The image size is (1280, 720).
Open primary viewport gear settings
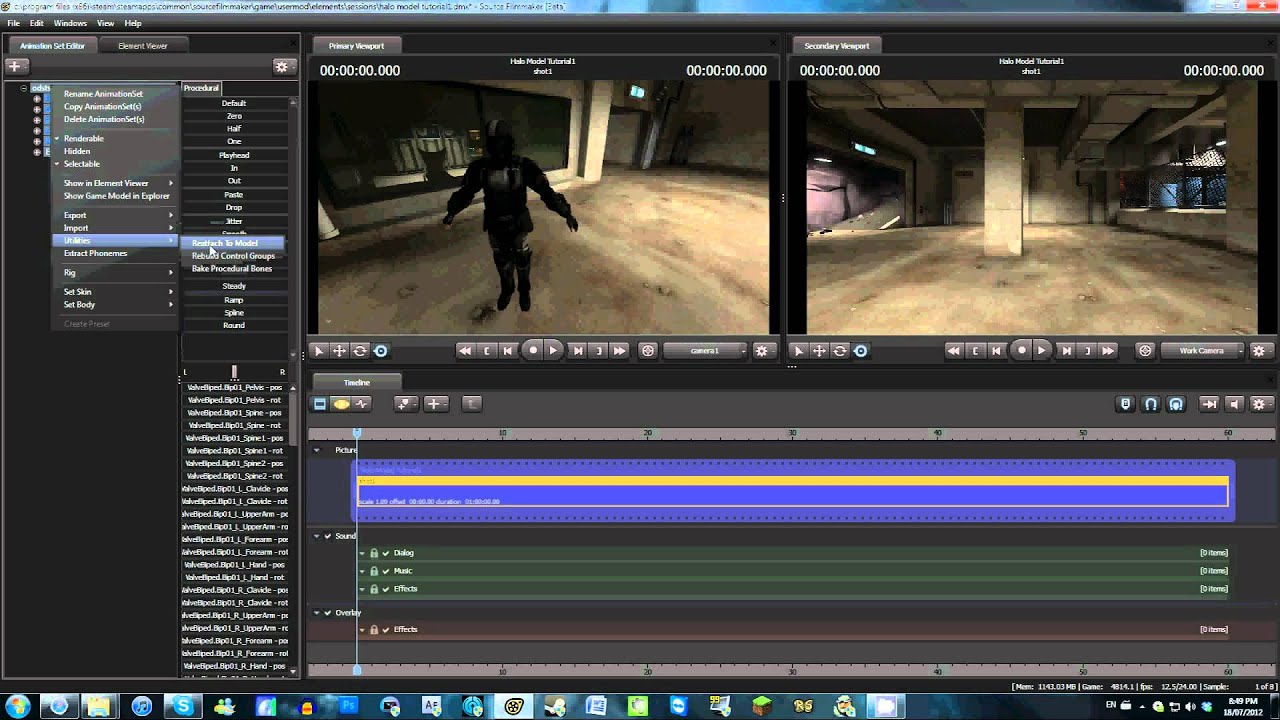point(762,351)
